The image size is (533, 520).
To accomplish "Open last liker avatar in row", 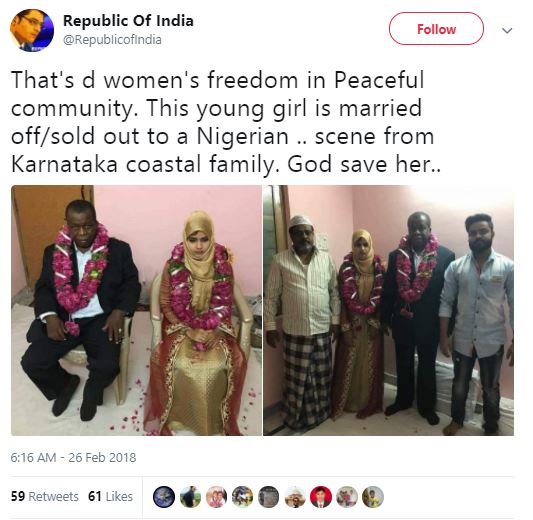I will pos(373,497).
